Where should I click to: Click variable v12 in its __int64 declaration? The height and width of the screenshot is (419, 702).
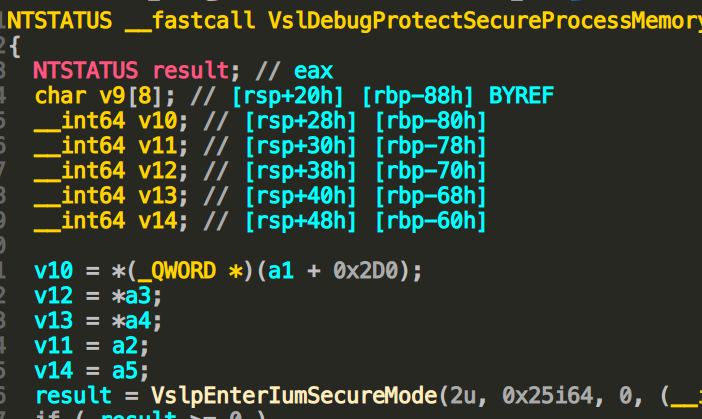[158, 171]
